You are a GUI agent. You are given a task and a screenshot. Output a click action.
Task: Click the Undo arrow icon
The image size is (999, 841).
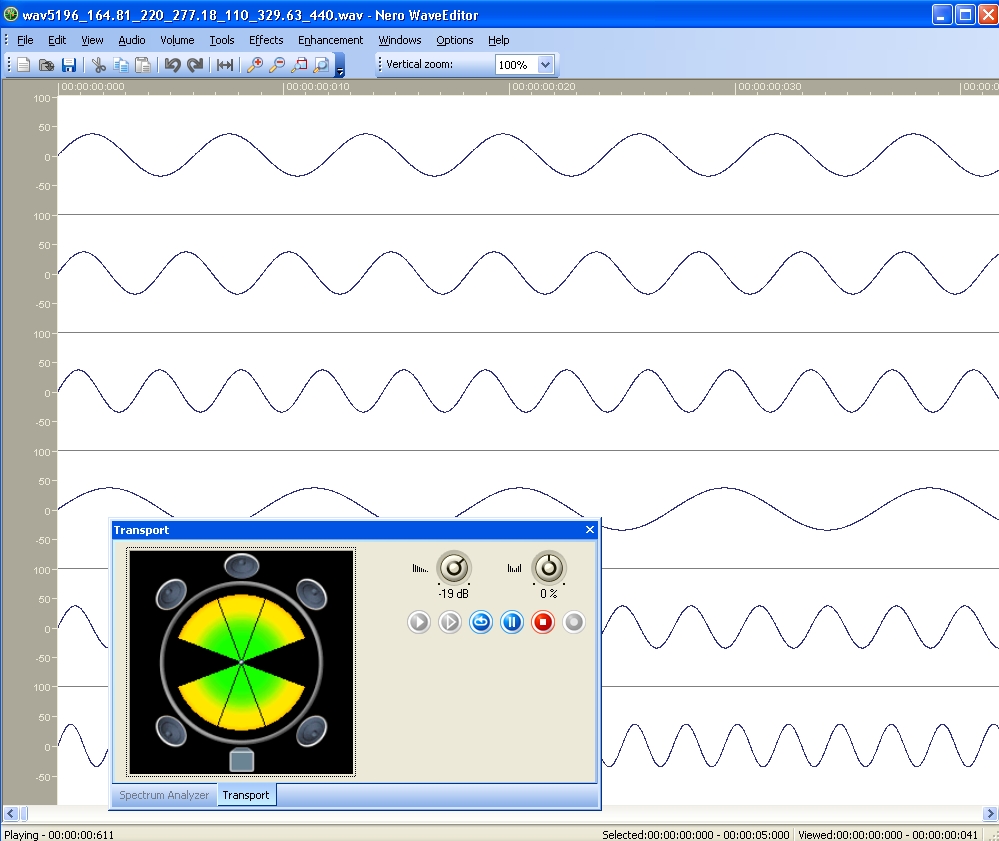coord(172,65)
